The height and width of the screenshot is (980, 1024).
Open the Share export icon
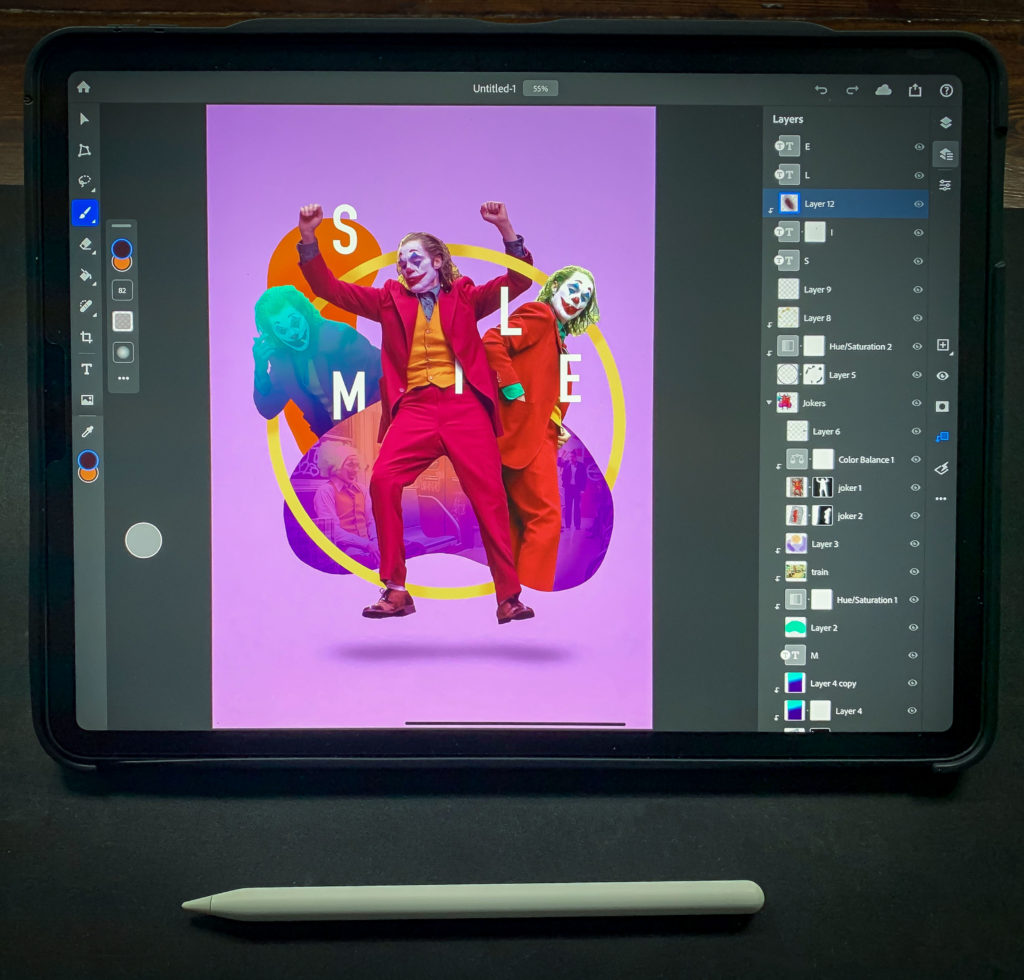pyautogui.click(x=914, y=90)
